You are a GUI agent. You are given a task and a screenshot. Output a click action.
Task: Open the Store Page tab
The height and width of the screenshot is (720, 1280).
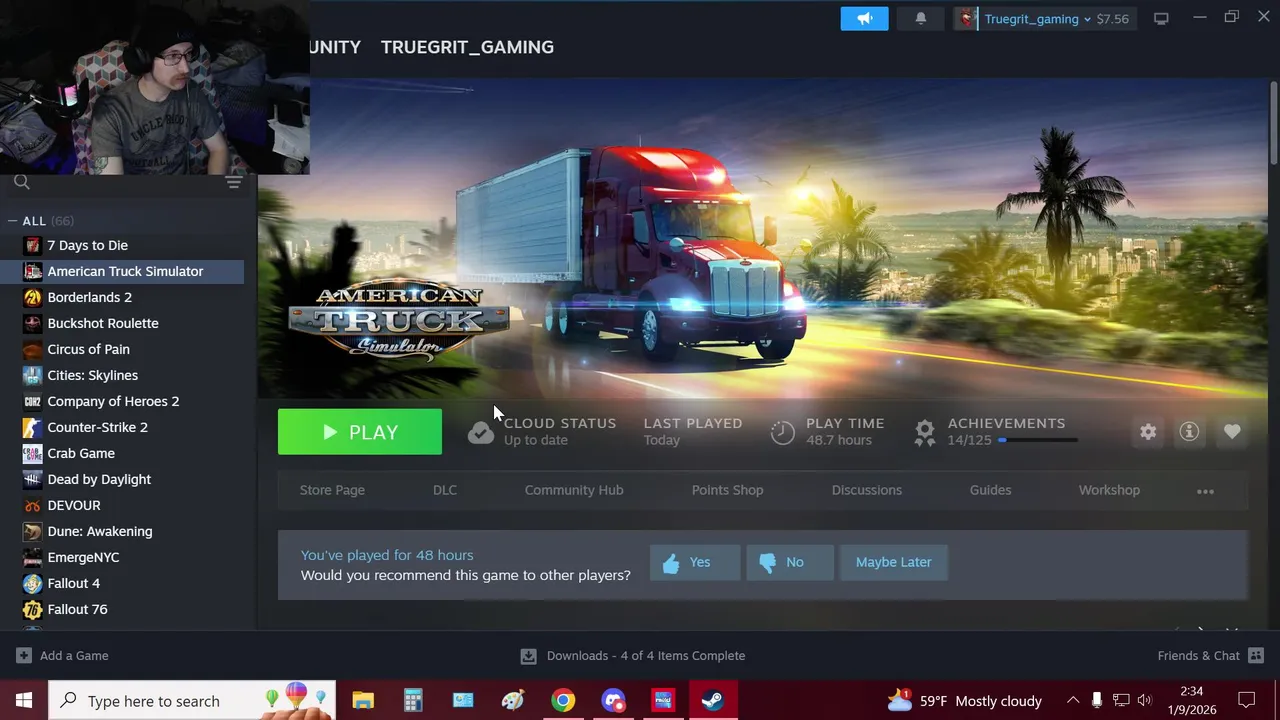pos(332,490)
